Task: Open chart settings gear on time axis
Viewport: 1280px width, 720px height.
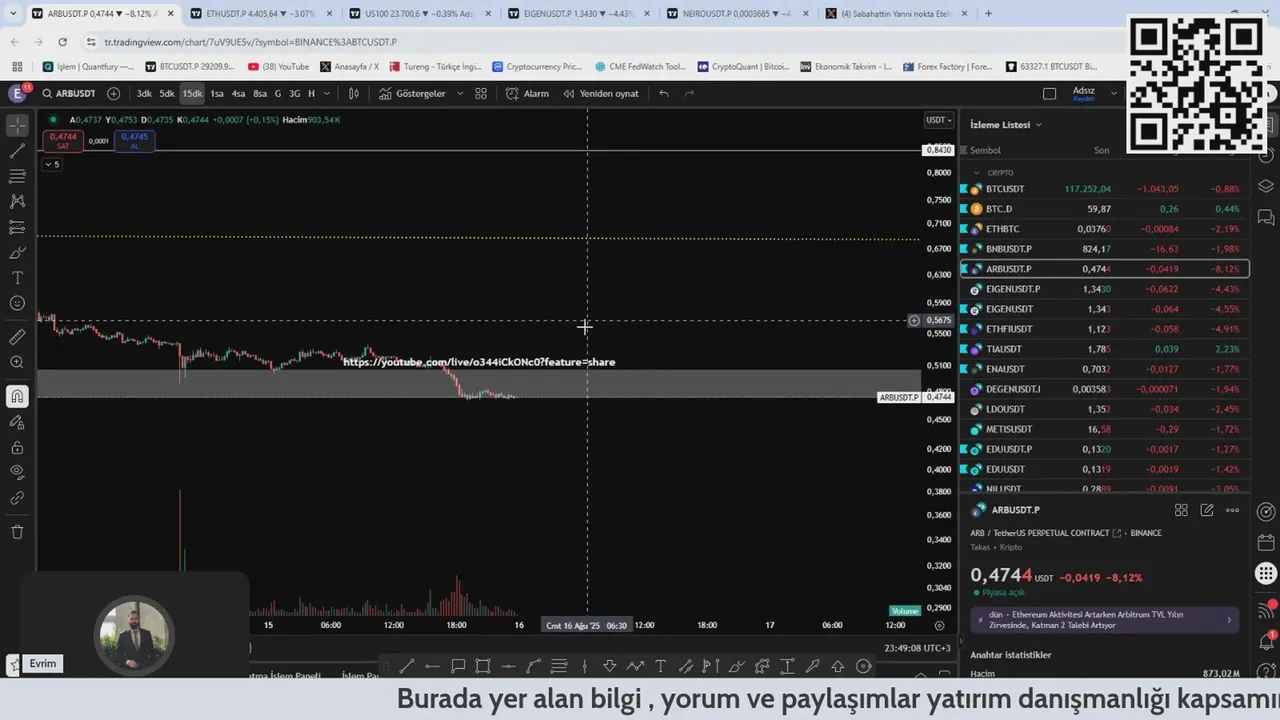Action: [939, 625]
